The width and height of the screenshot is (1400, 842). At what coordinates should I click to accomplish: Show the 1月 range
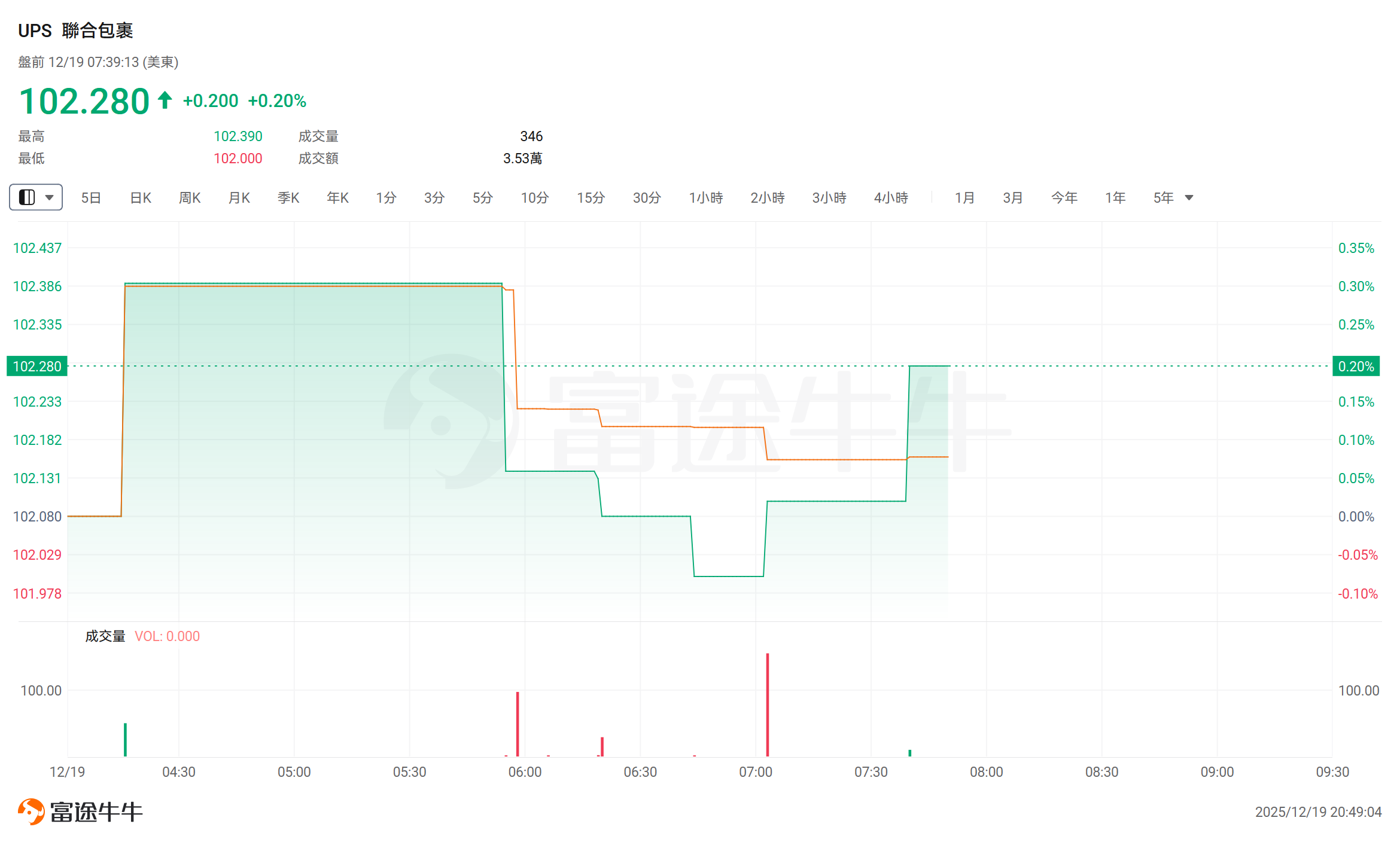tap(964, 197)
